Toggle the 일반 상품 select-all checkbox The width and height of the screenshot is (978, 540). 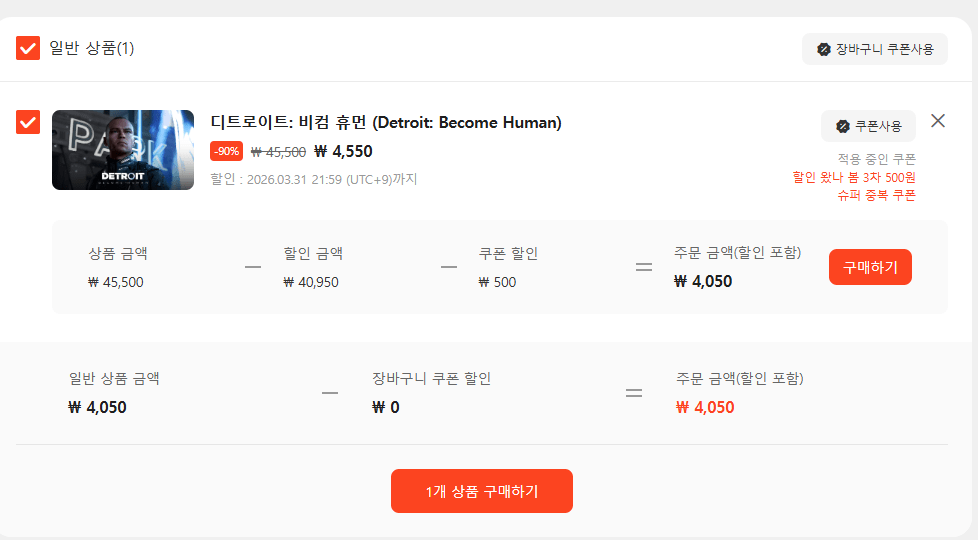(x=28, y=48)
